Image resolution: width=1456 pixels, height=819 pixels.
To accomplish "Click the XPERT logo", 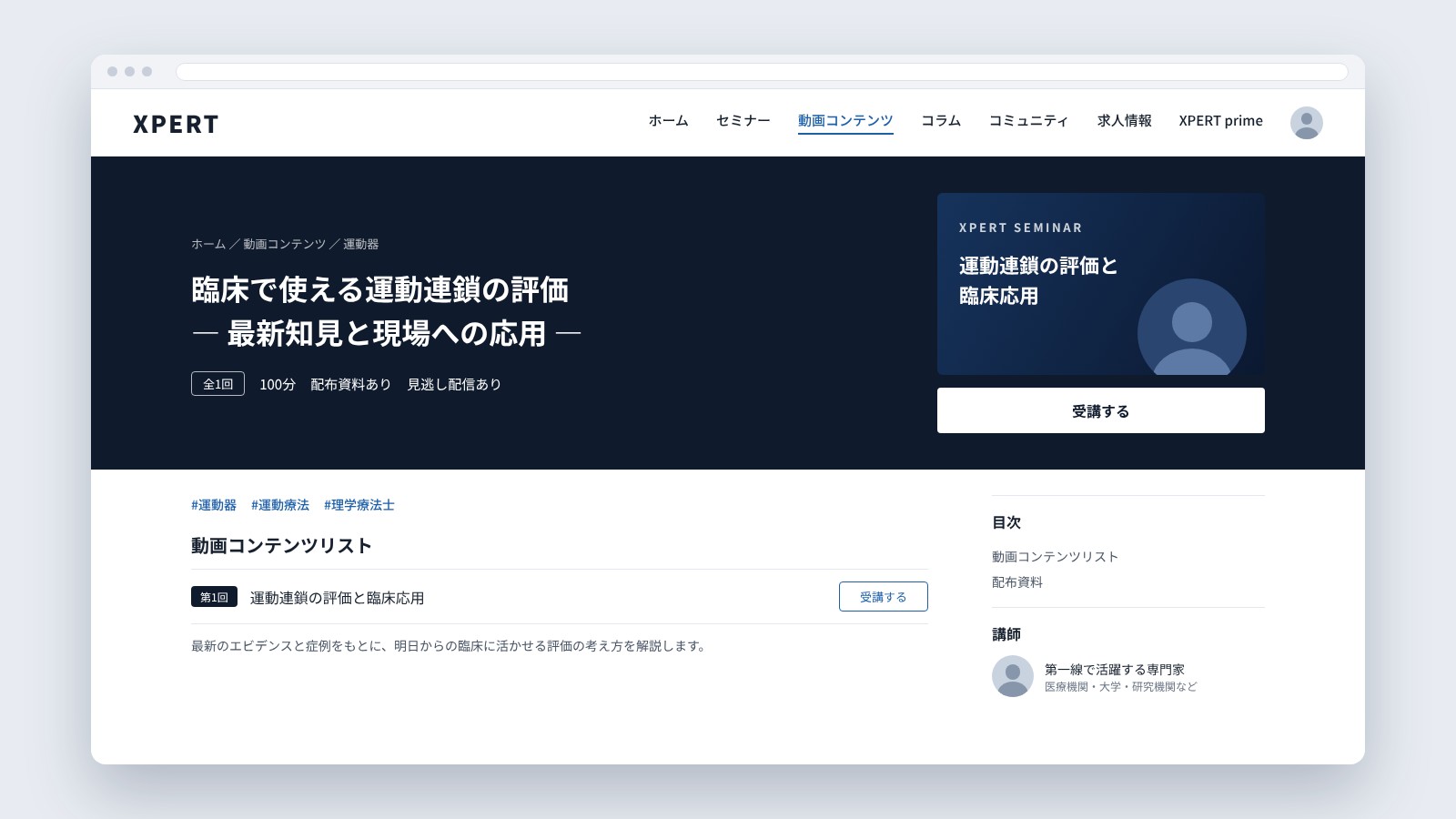I will point(176,124).
